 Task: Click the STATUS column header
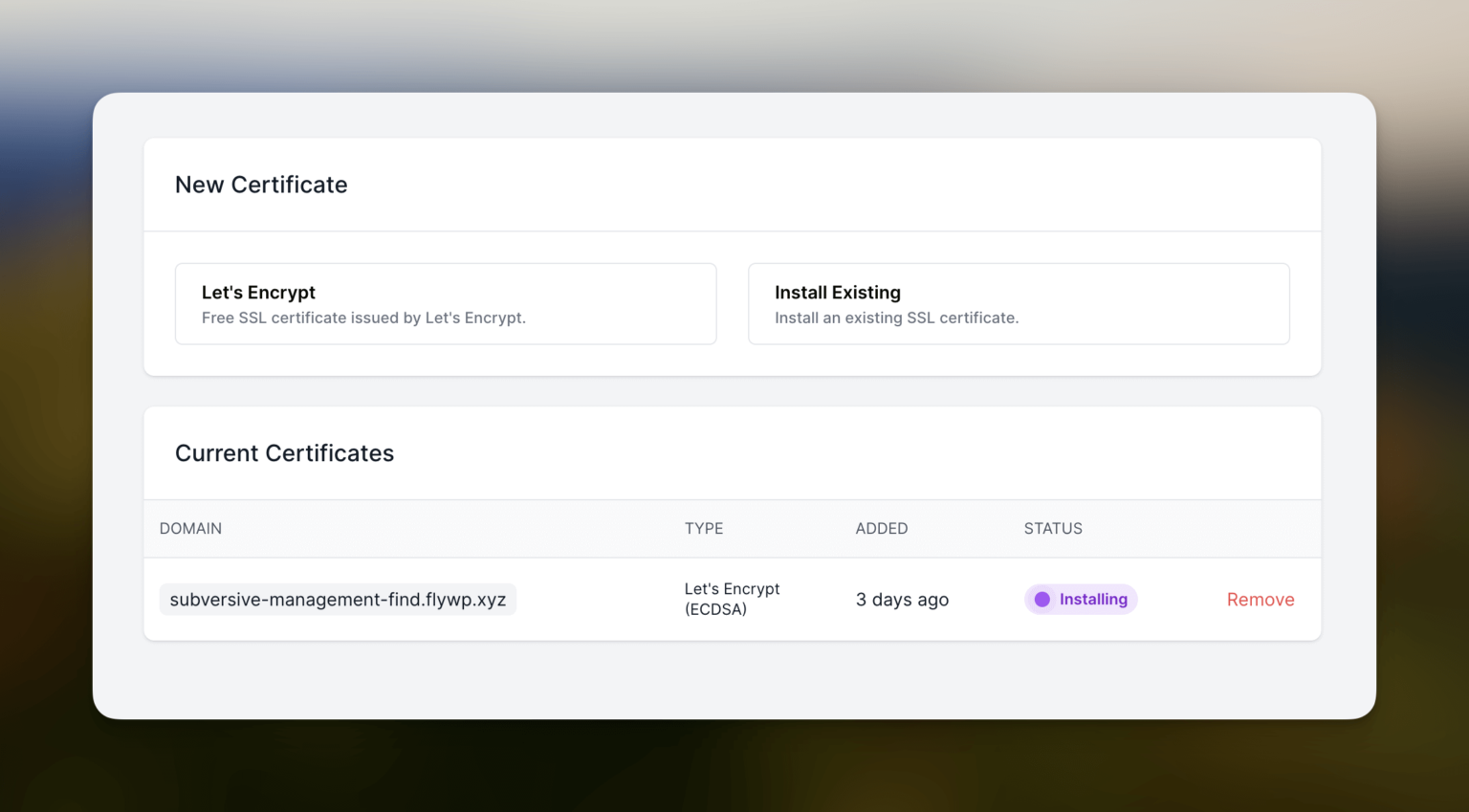pyautogui.click(x=1052, y=528)
